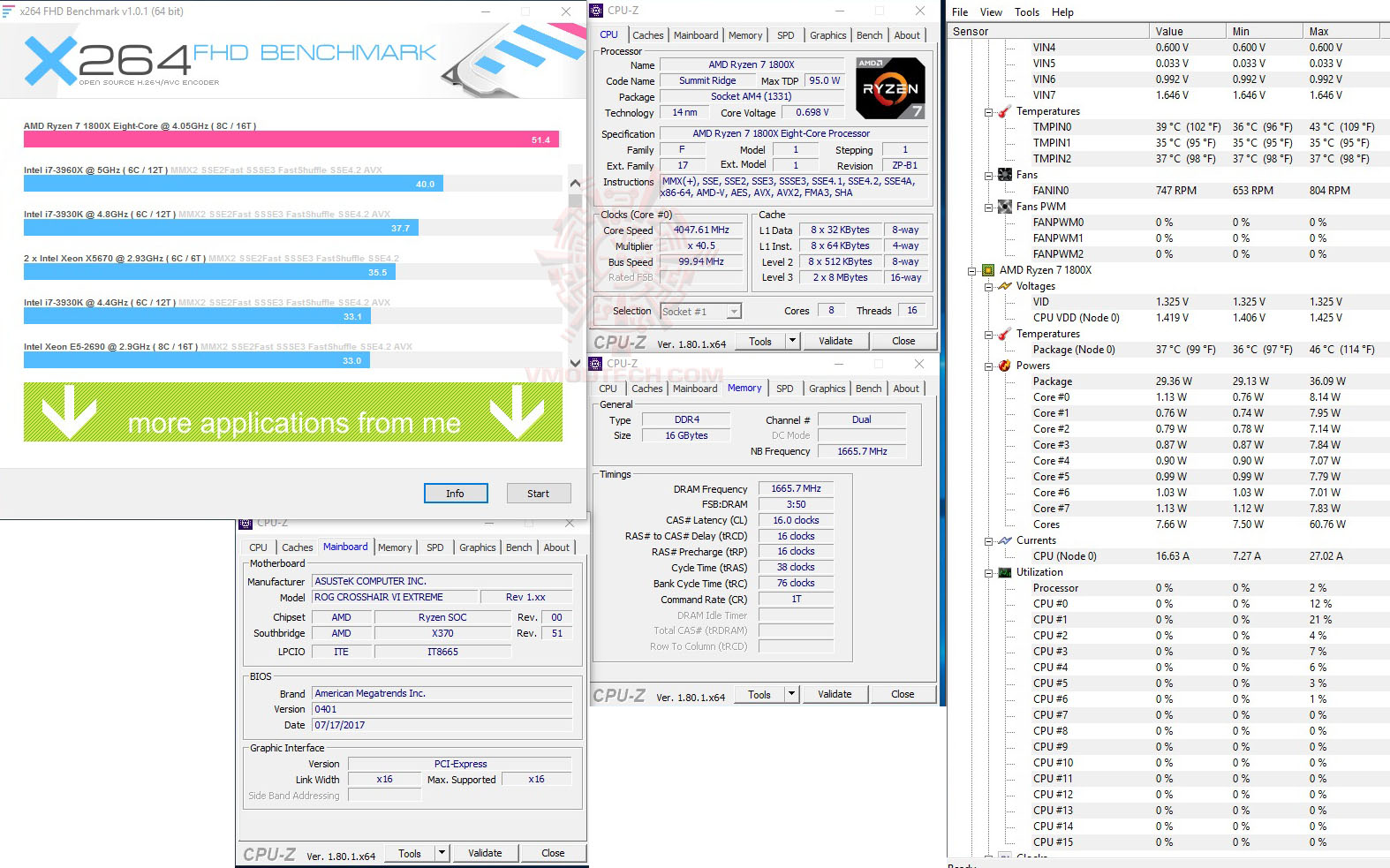Click the Currents node icon

pyautogui.click(x=1004, y=540)
